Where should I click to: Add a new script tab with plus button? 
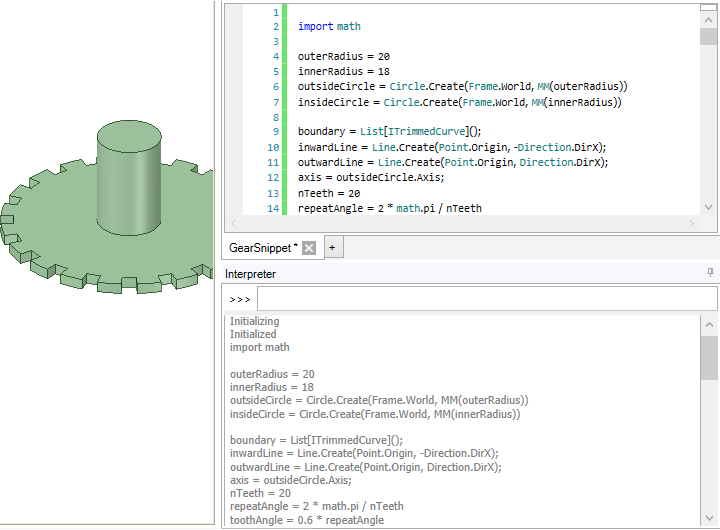(x=332, y=248)
